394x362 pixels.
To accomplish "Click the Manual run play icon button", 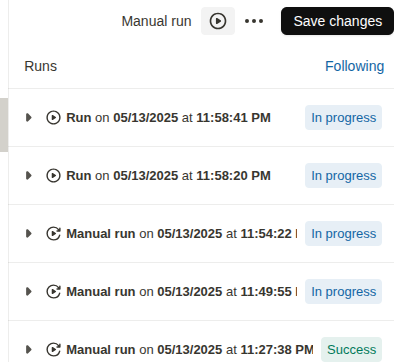I will pyautogui.click(x=218, y=21).
